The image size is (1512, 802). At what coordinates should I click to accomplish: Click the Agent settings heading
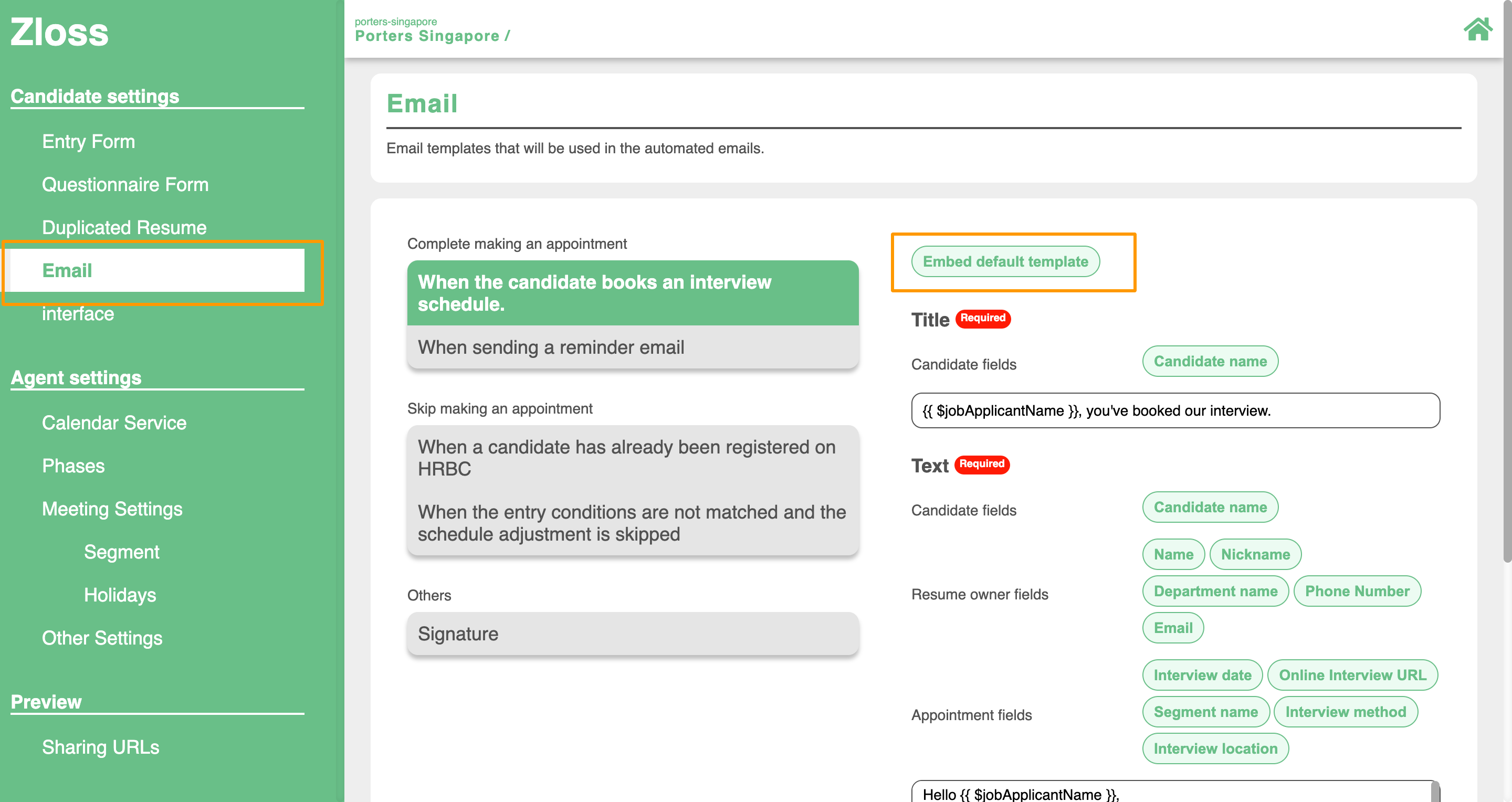[76, 377]
